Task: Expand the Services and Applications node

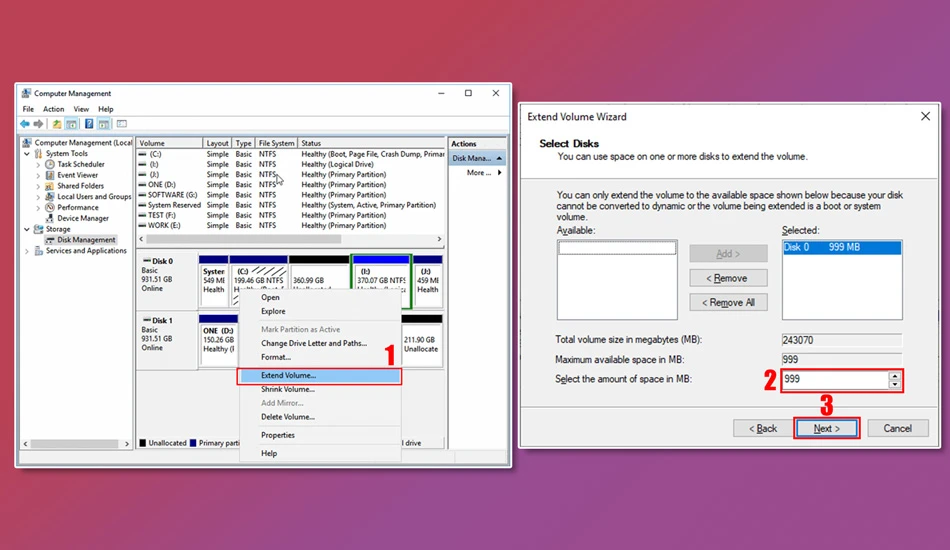Action: click(27, 251)
